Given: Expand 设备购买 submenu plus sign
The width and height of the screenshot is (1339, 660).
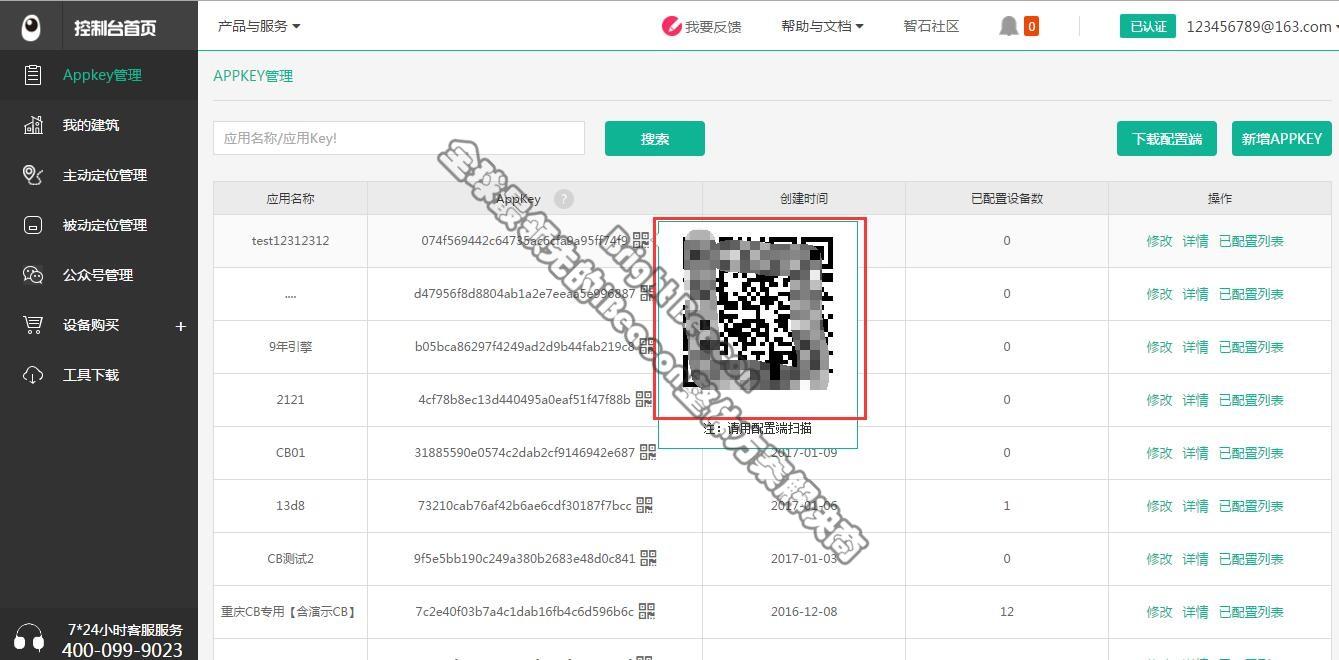Looking at the screenshot, I should pyautogui.click(x=181, y=326).
